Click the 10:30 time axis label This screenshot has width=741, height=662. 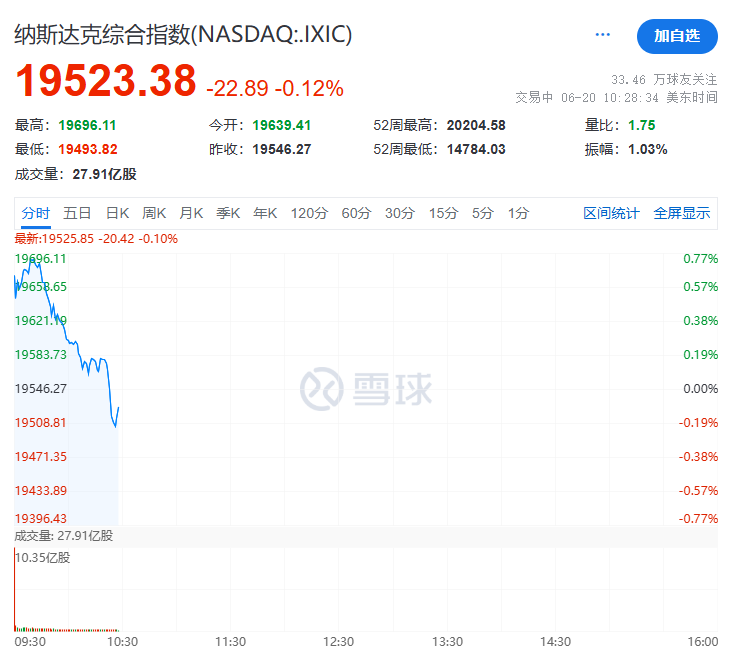pos(122,642)
